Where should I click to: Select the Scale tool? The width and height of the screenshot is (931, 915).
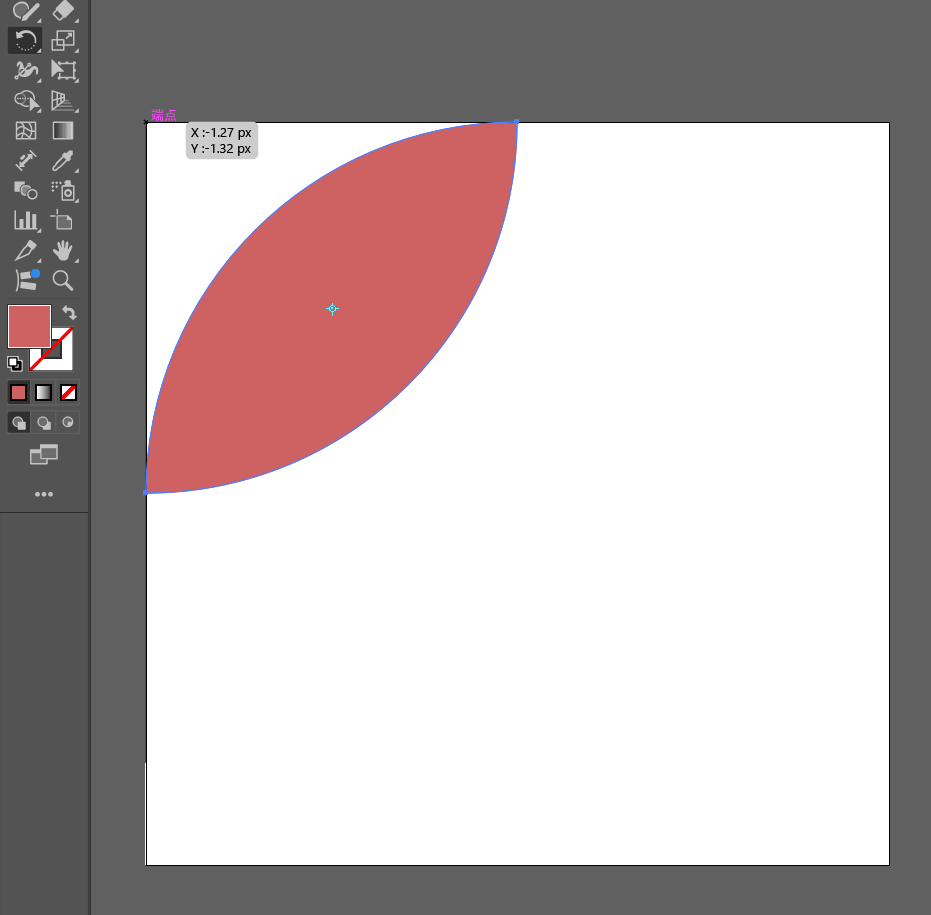(x=63, y=41)
